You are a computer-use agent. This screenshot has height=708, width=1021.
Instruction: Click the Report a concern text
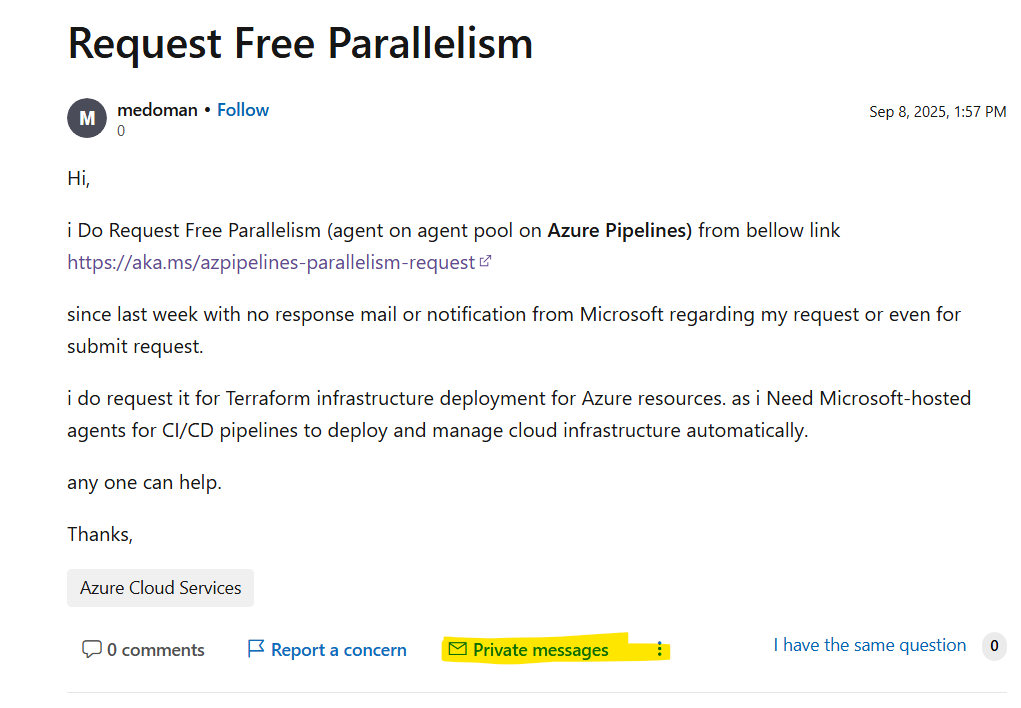coord(338,650)
